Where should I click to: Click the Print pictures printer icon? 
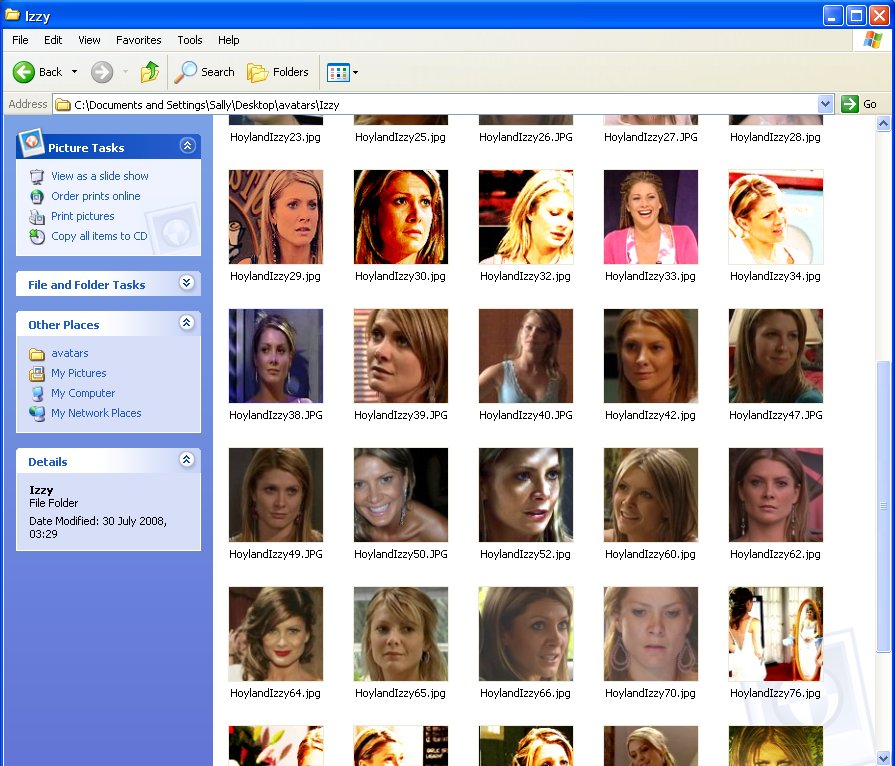[37, 216]
